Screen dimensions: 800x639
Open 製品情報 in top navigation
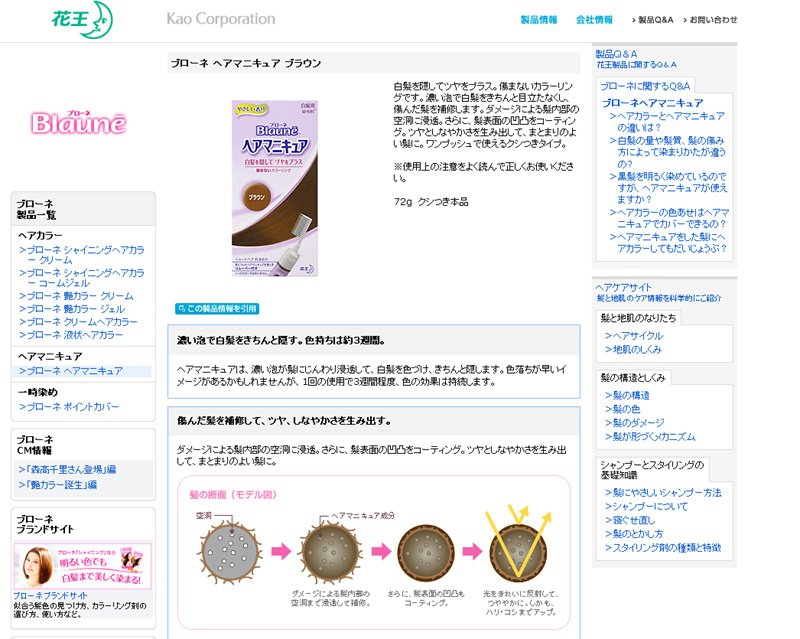(539, 20)
